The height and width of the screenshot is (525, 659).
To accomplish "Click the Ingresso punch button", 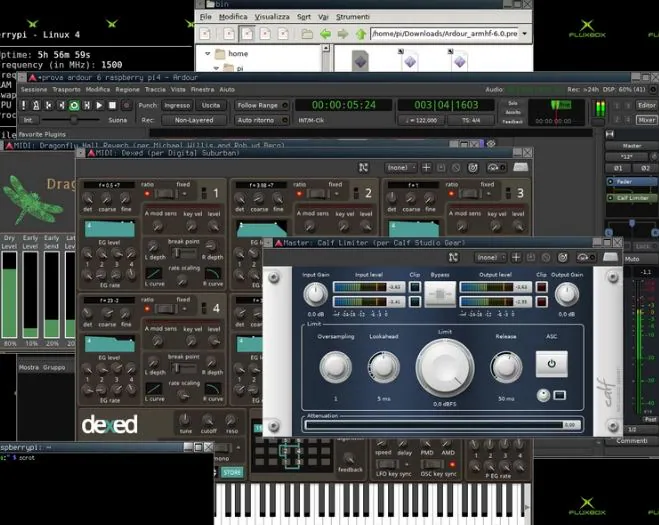I will [177, 105].
